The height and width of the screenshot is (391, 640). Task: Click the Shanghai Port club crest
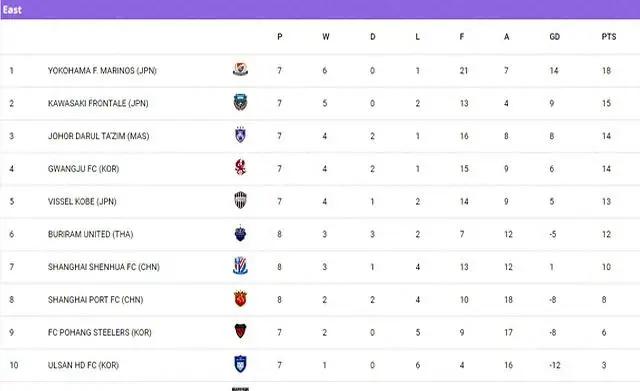[x=240, y=299]
